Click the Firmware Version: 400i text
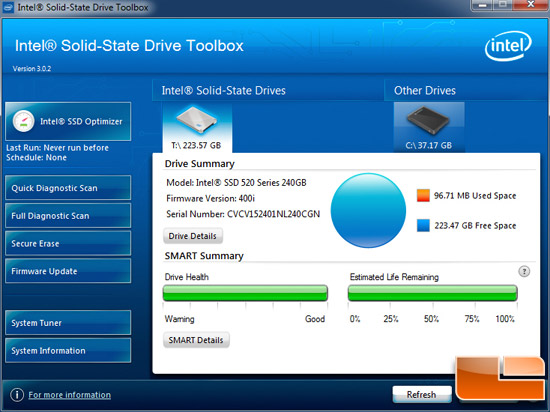This screenshot has height=412, width=550. tap(210, 198)
